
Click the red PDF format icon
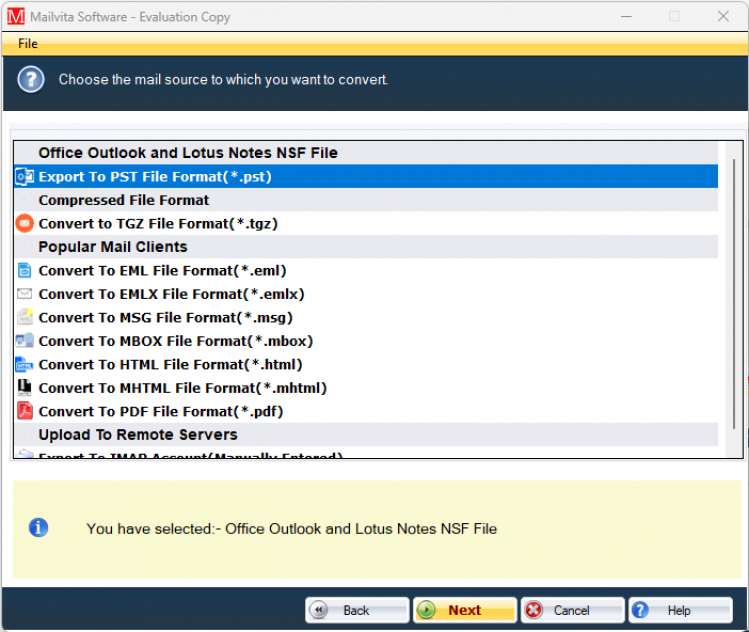pos(24,411)
